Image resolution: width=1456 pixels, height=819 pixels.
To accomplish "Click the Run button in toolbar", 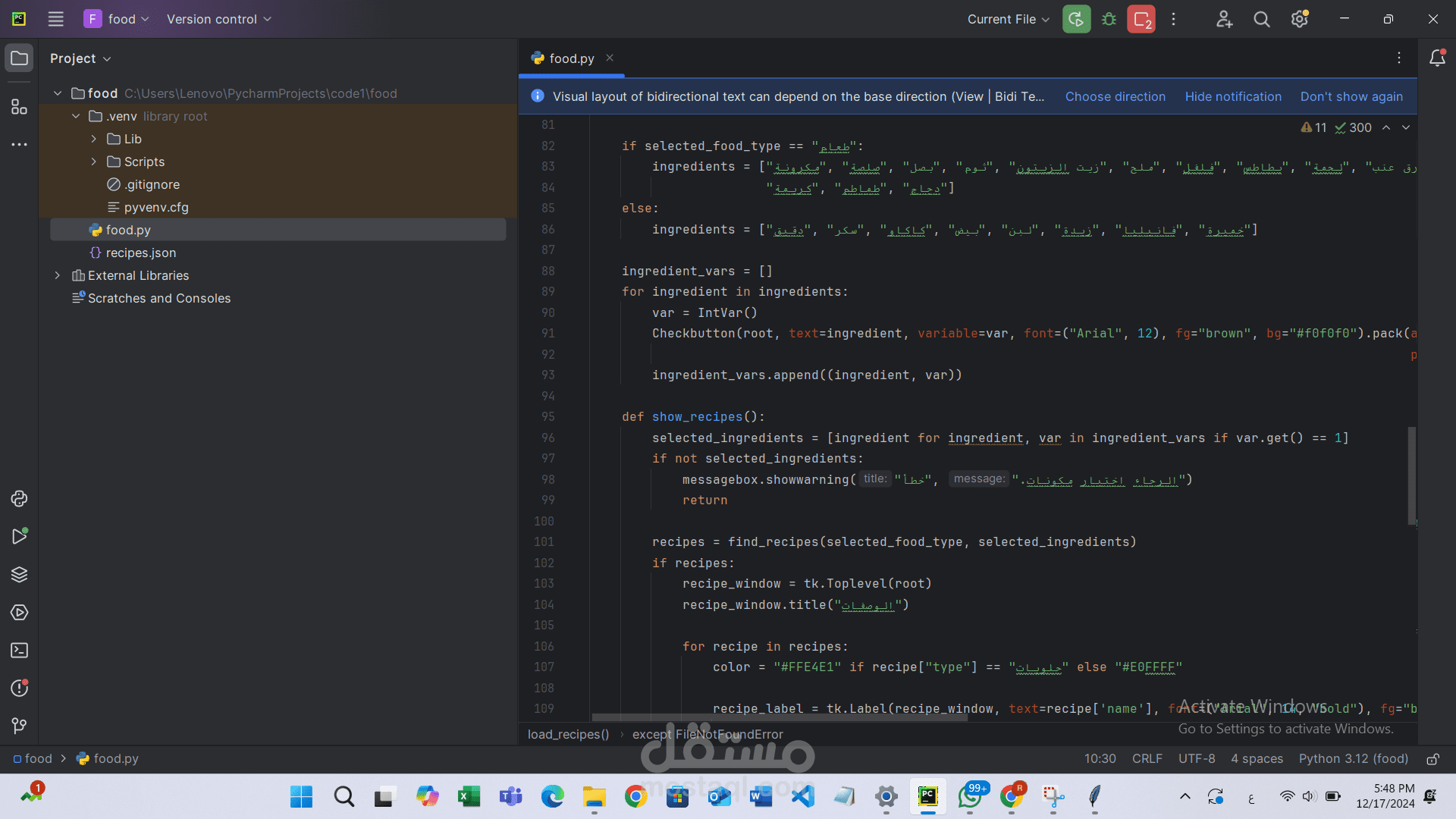I will pos(1076,19).
